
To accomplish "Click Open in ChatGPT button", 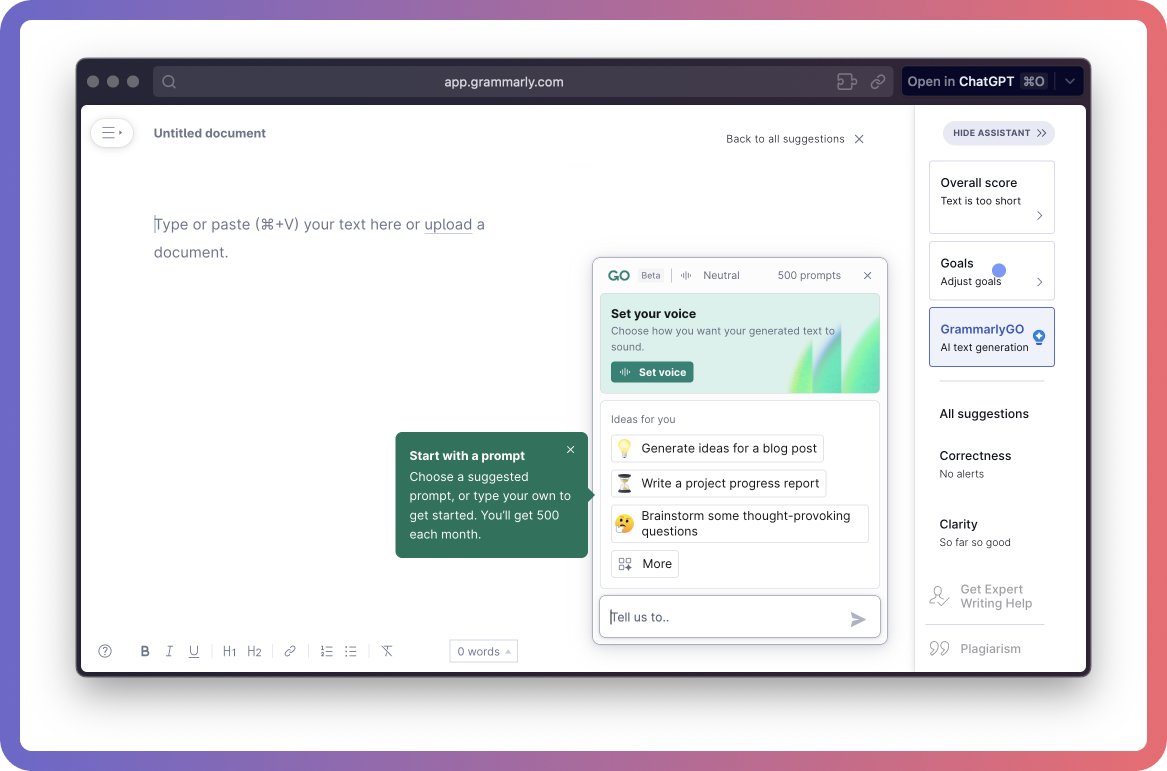I will pyautogui.click(x=976, y=82).
